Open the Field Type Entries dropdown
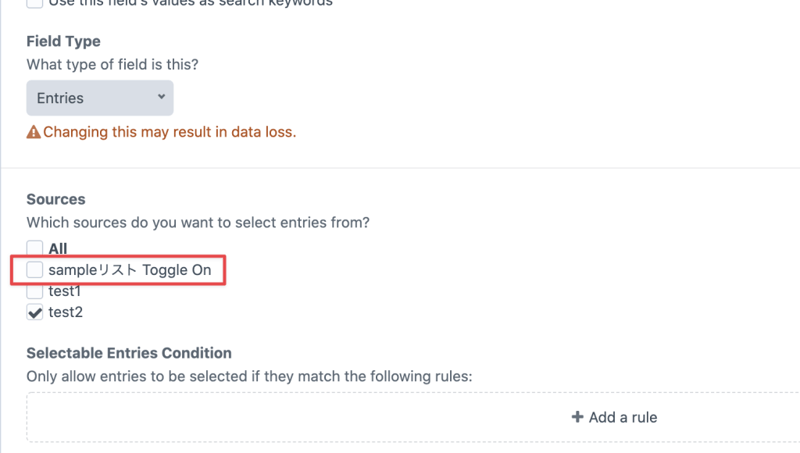This screenshot has width=800, height=453. [99, 98]
